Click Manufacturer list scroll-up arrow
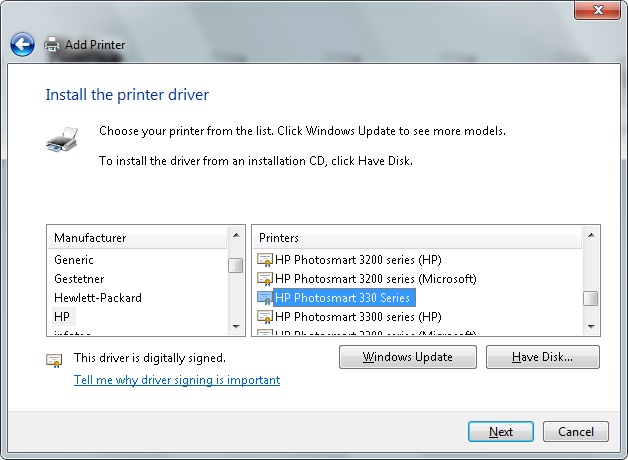This screenshot has height=460, width=628. 236,235
